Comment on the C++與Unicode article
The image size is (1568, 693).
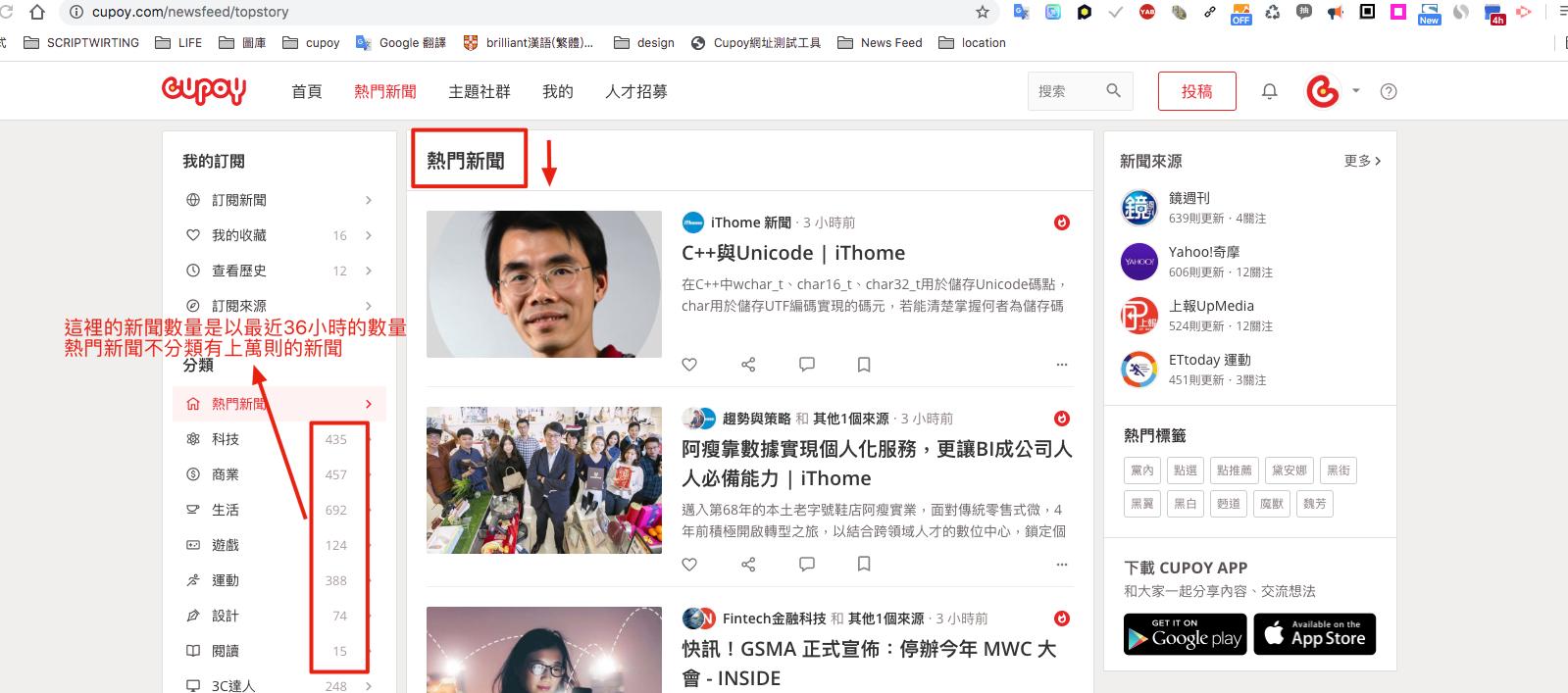tap(807, 365)
